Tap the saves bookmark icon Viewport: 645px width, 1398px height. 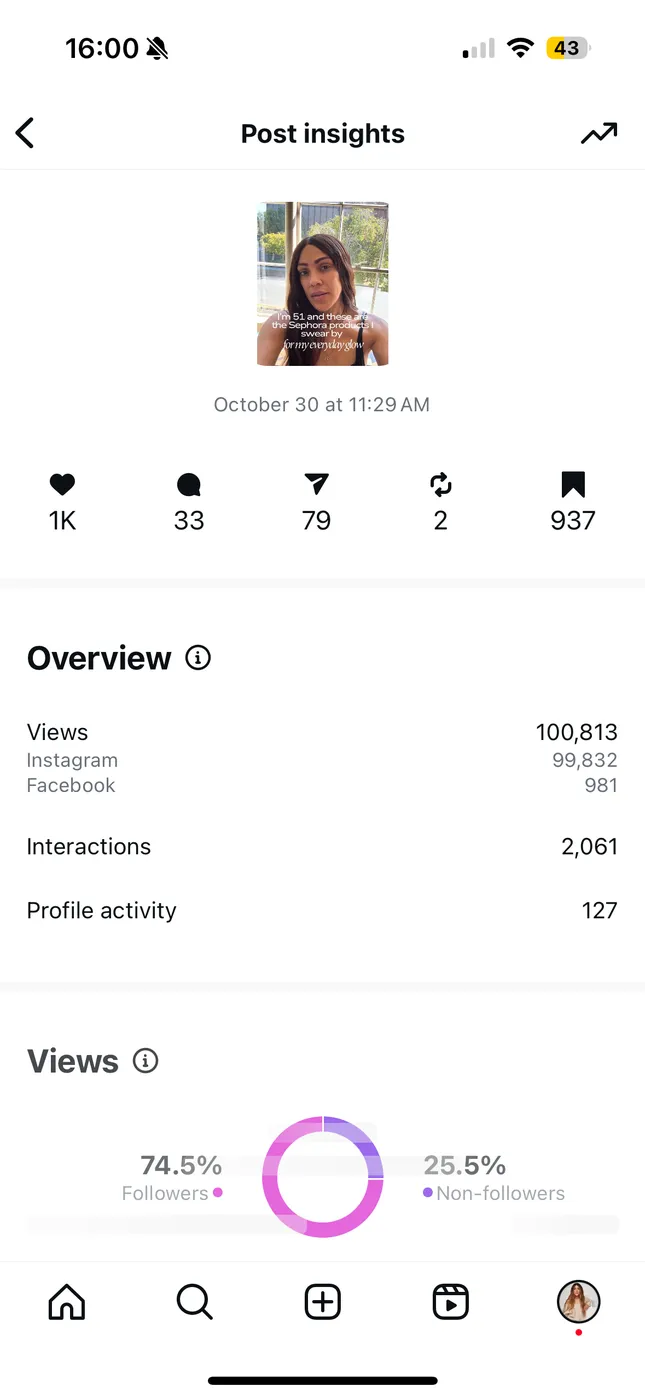[573, 485]
